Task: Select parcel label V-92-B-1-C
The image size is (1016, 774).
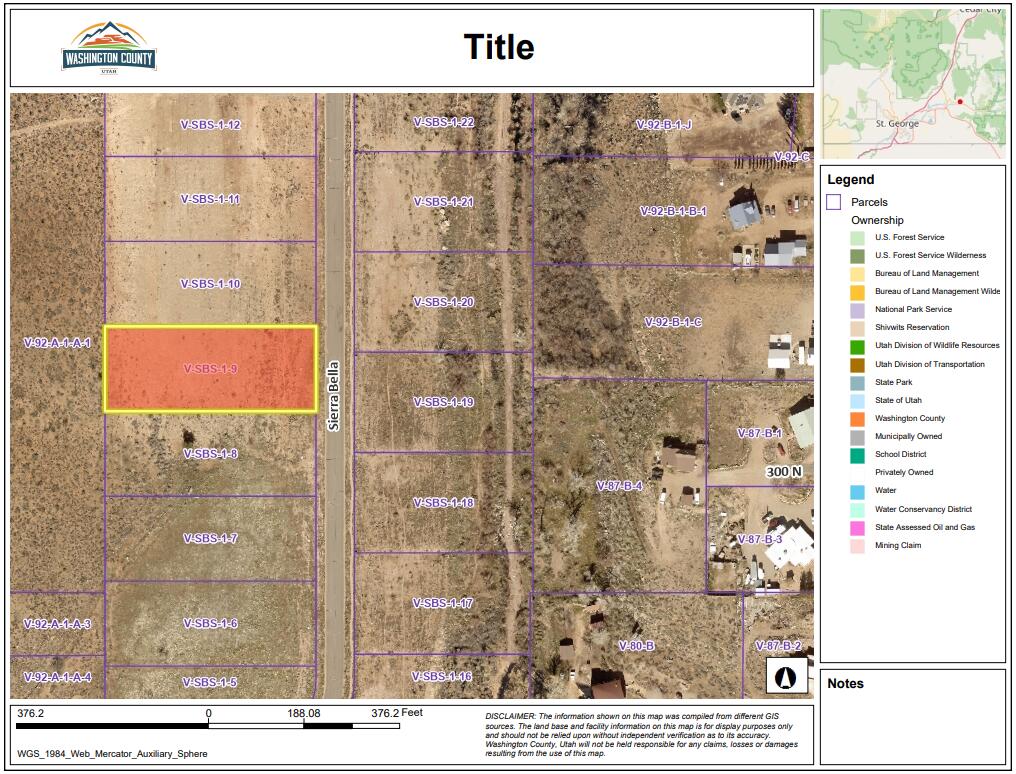Action: point(673,322)
